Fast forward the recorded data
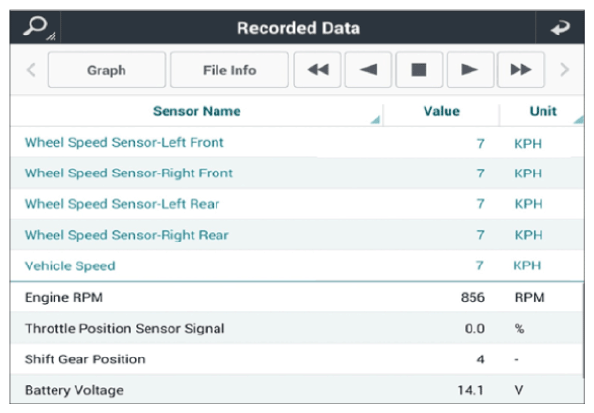 click(x=521, y=70)
